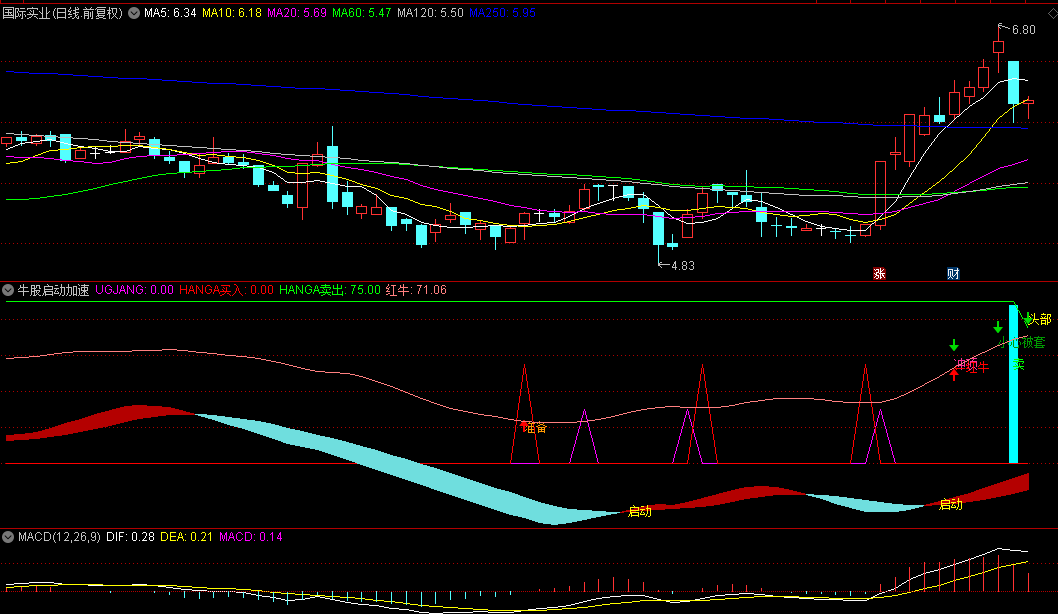This screenshot has width=1058, height=614.
Task: Click the first 启动 signal near the red band
Action: pos(640,511)
